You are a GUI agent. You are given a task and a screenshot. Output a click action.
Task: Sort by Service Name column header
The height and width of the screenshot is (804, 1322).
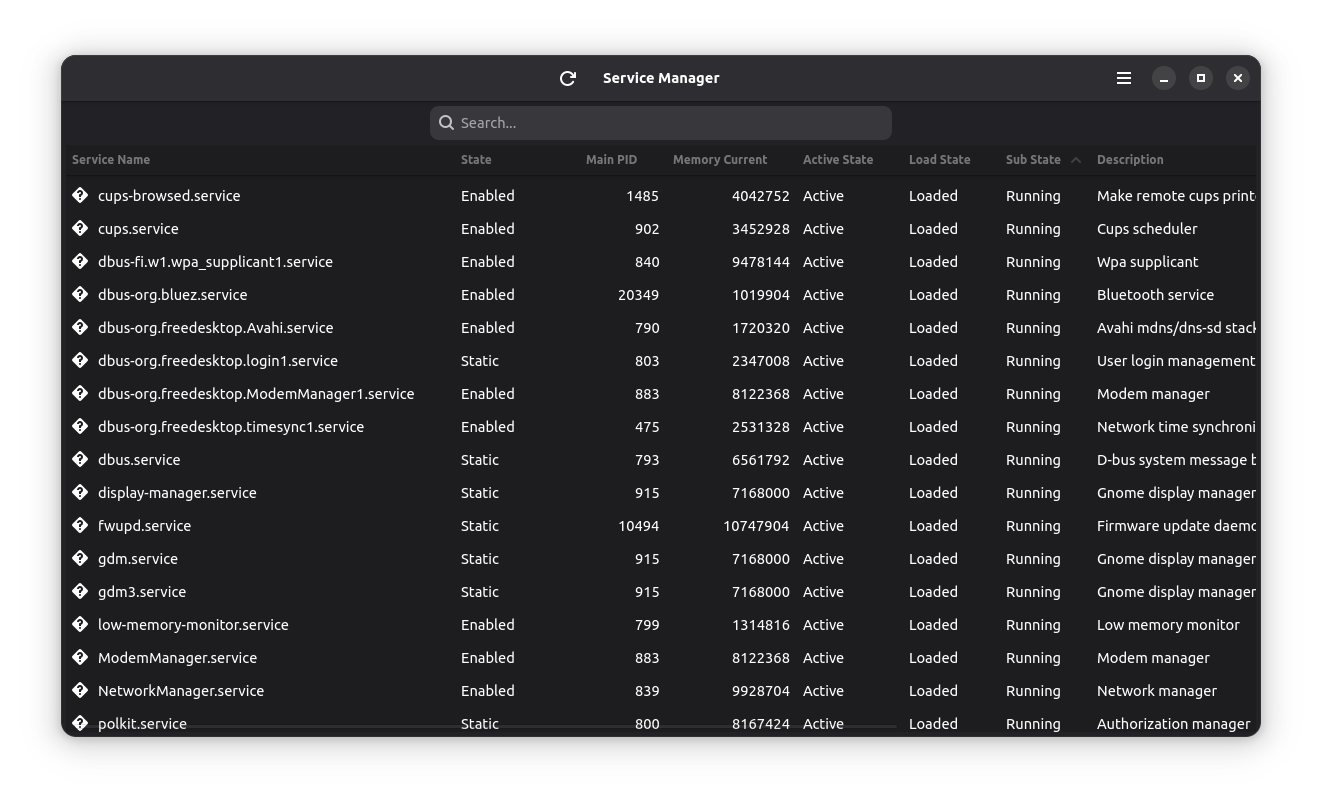pyautogui.click(x=111, y=160)
